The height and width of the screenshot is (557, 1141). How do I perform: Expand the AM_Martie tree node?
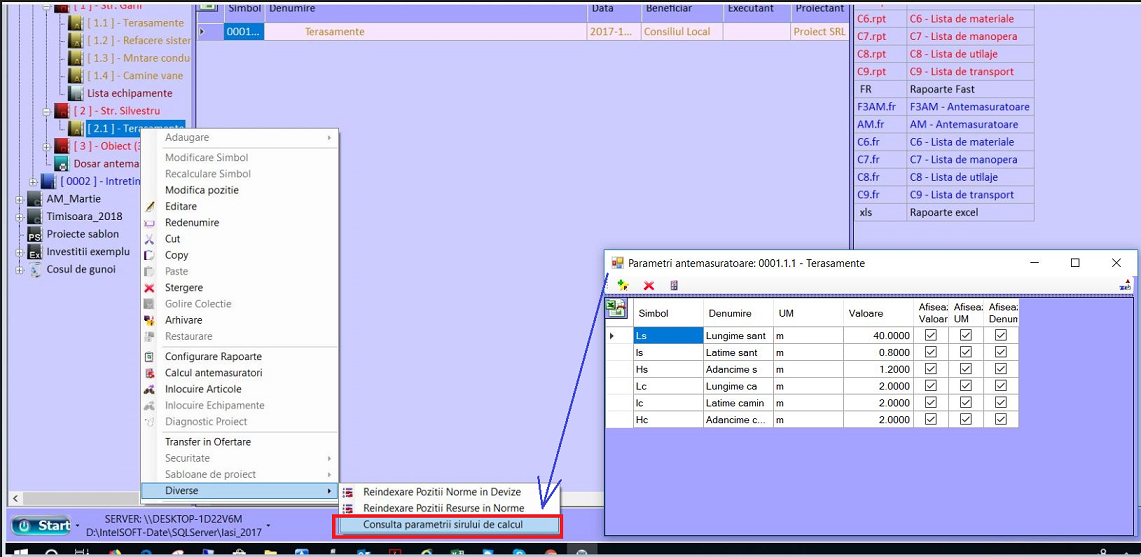19,199
